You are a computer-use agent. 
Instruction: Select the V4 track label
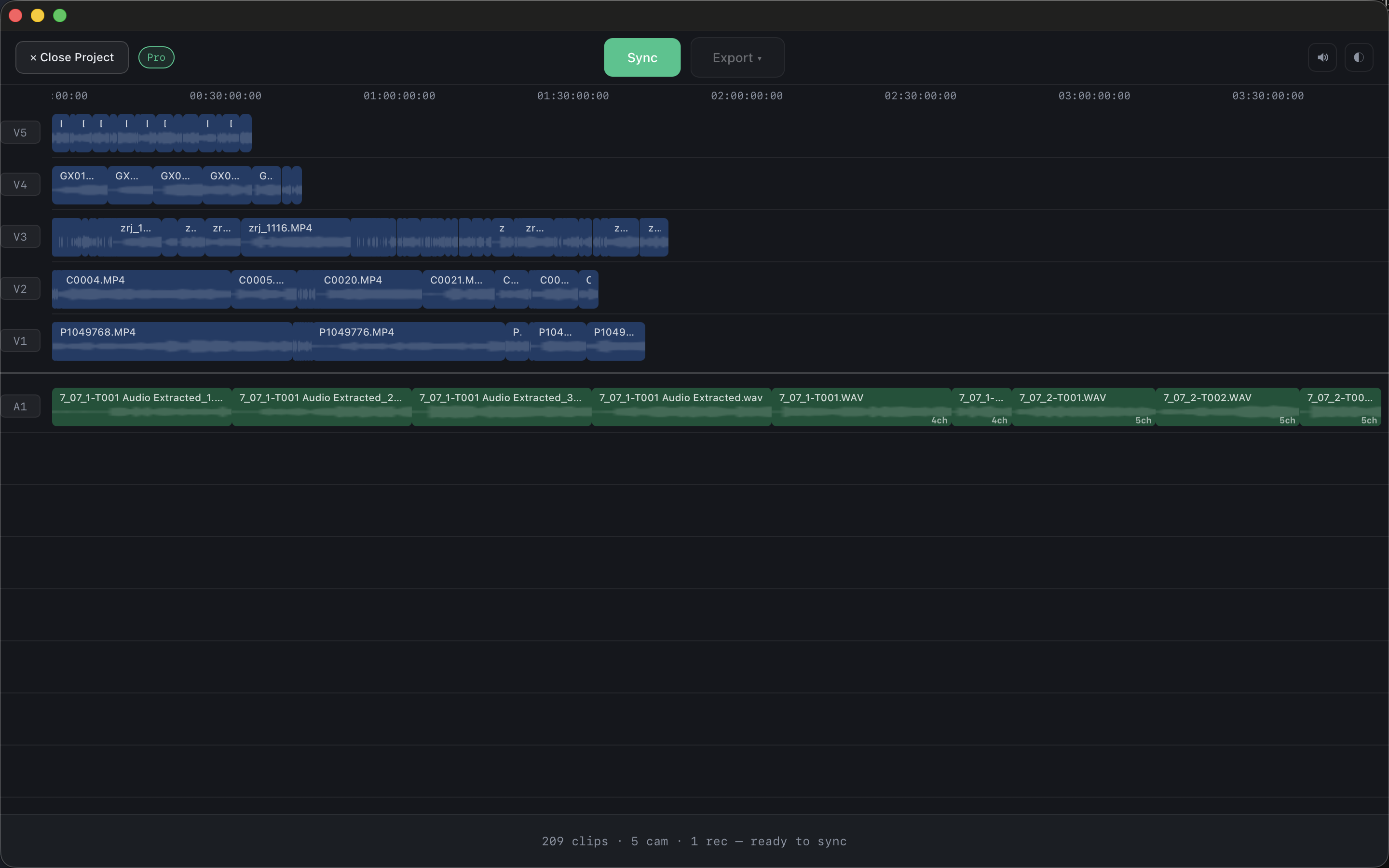click(x=20, y=185)
